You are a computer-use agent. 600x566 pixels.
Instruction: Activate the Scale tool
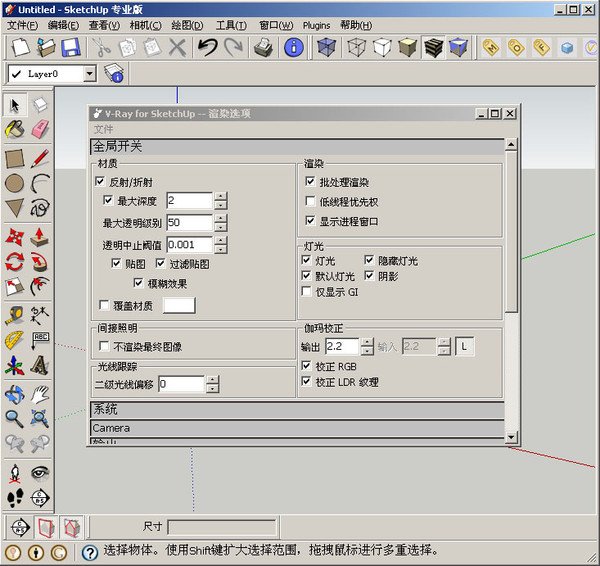tap(15, 287)
